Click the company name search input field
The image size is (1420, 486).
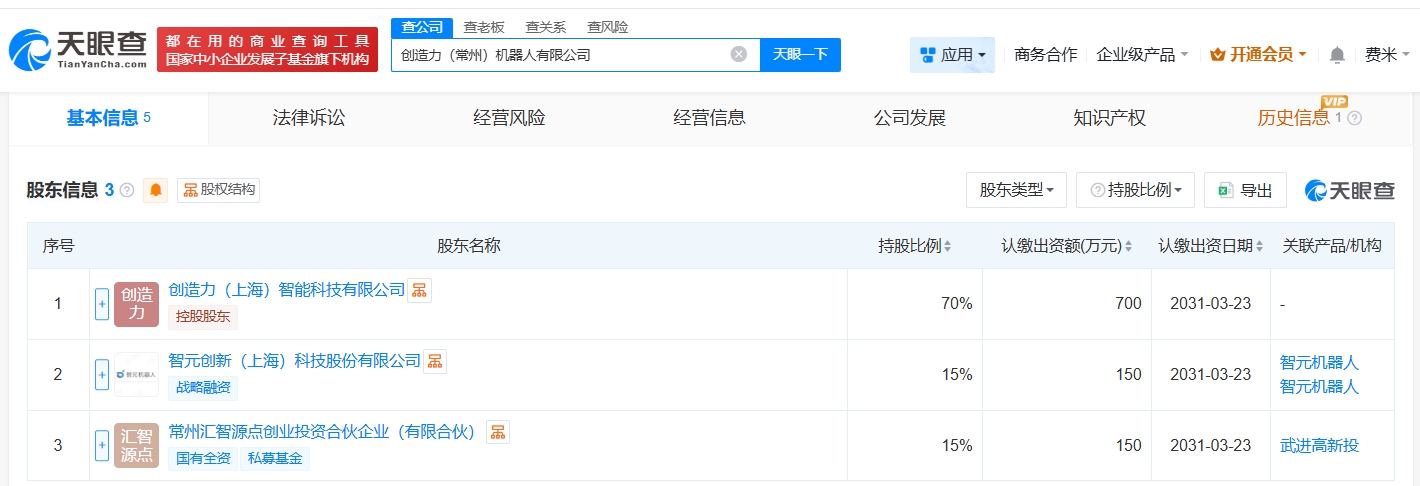click(x=560, y=55)
